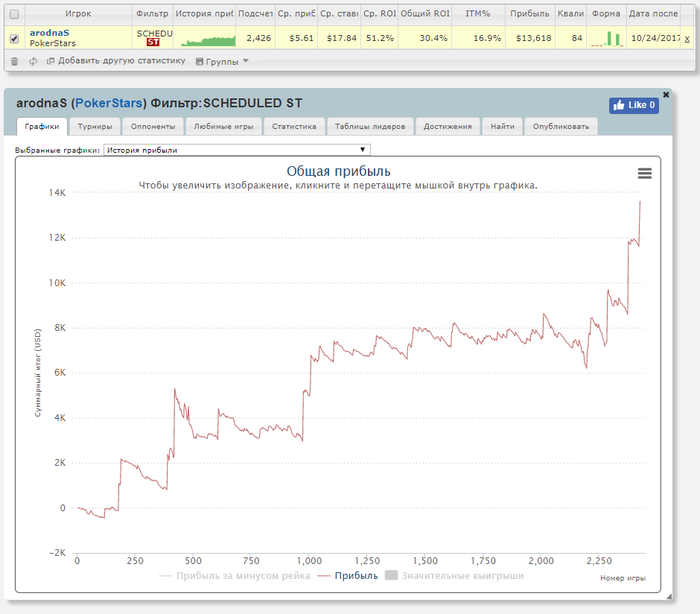Open the Достижения tab
The width and height of the screenshot is (700, 614).
[447, 126]
